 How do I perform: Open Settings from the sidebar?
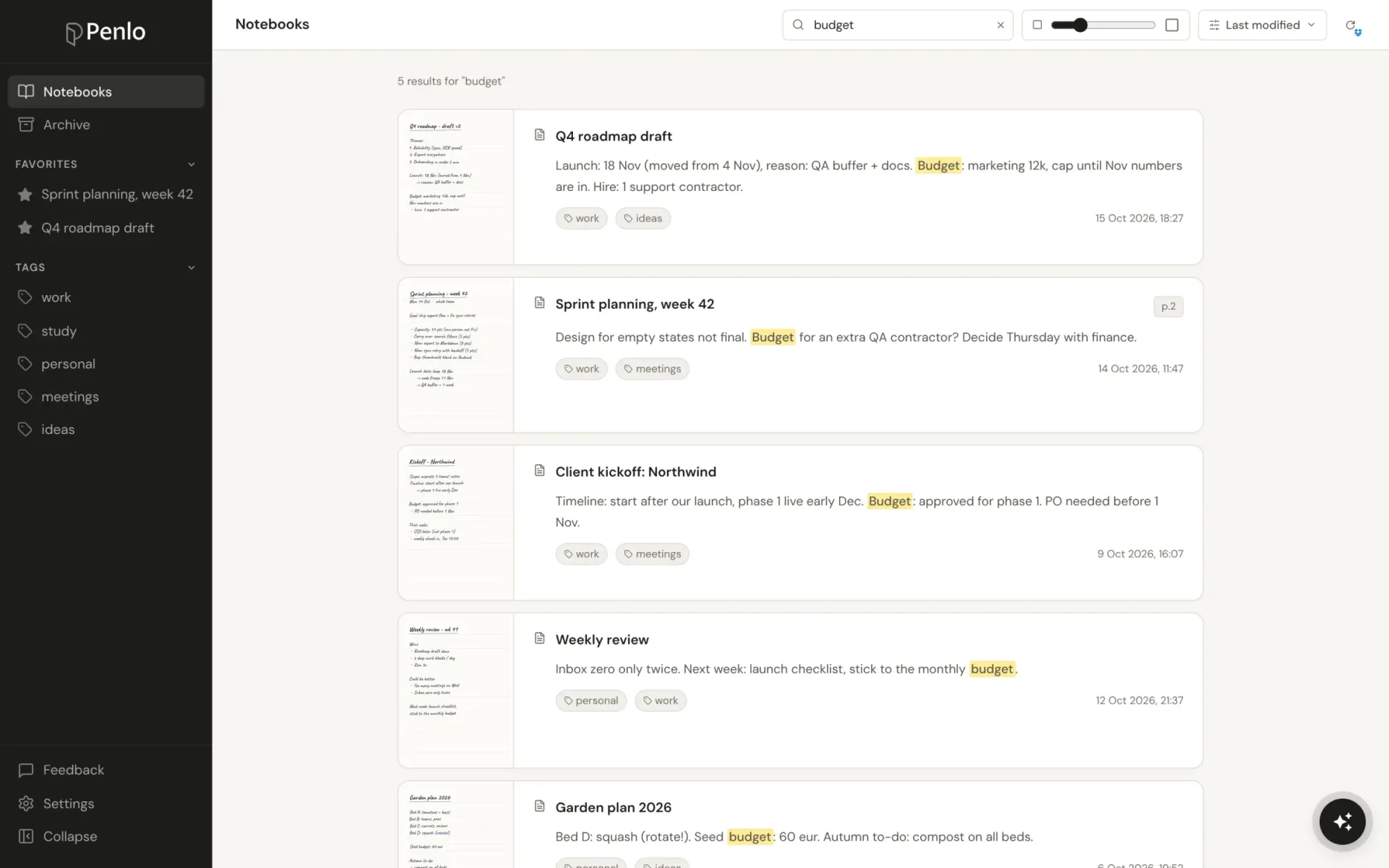[x=56, y=803]
